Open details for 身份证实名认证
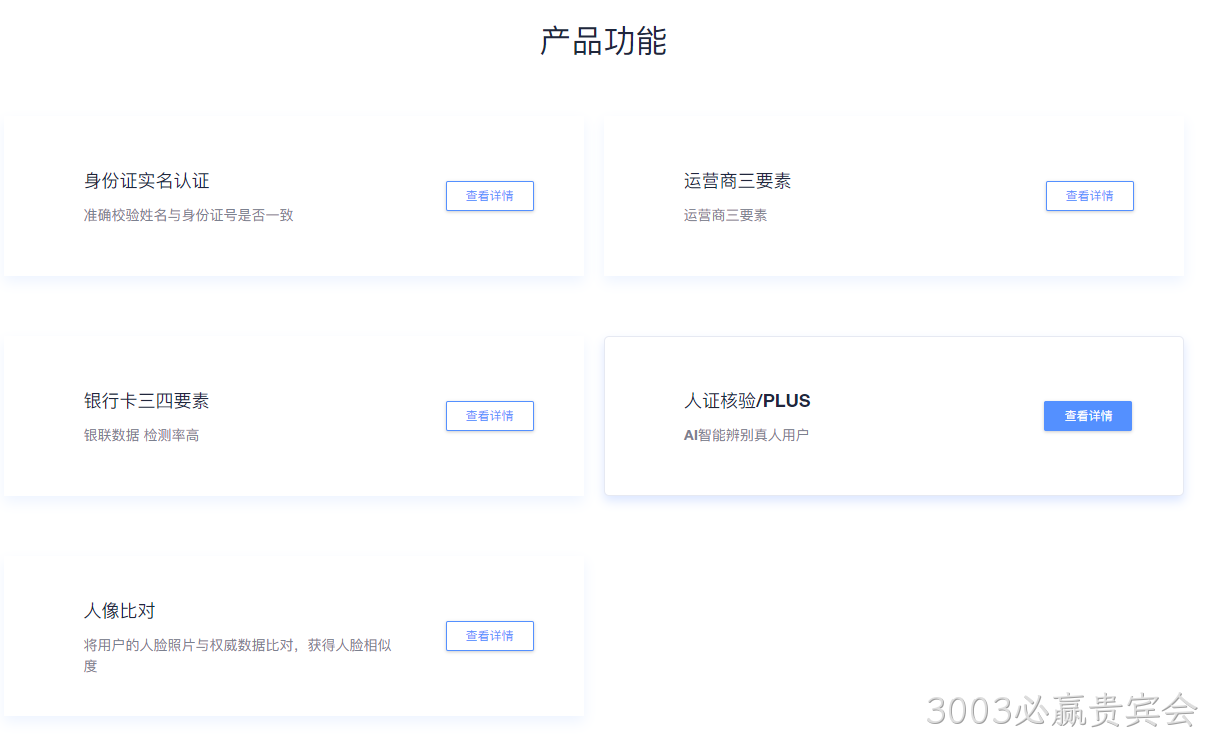This screenshot has width=1214, height=741. 490,196
